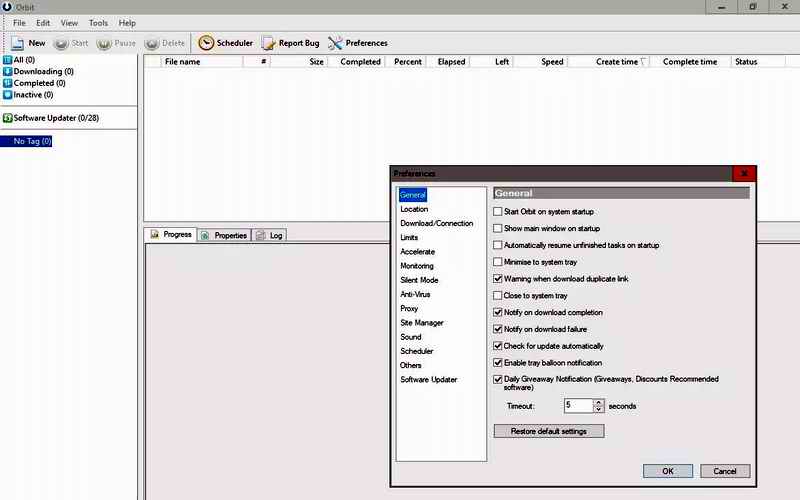
Task: Open the Software Updater sidebar item
Action: pyautogui.click(x=55, y=118)
